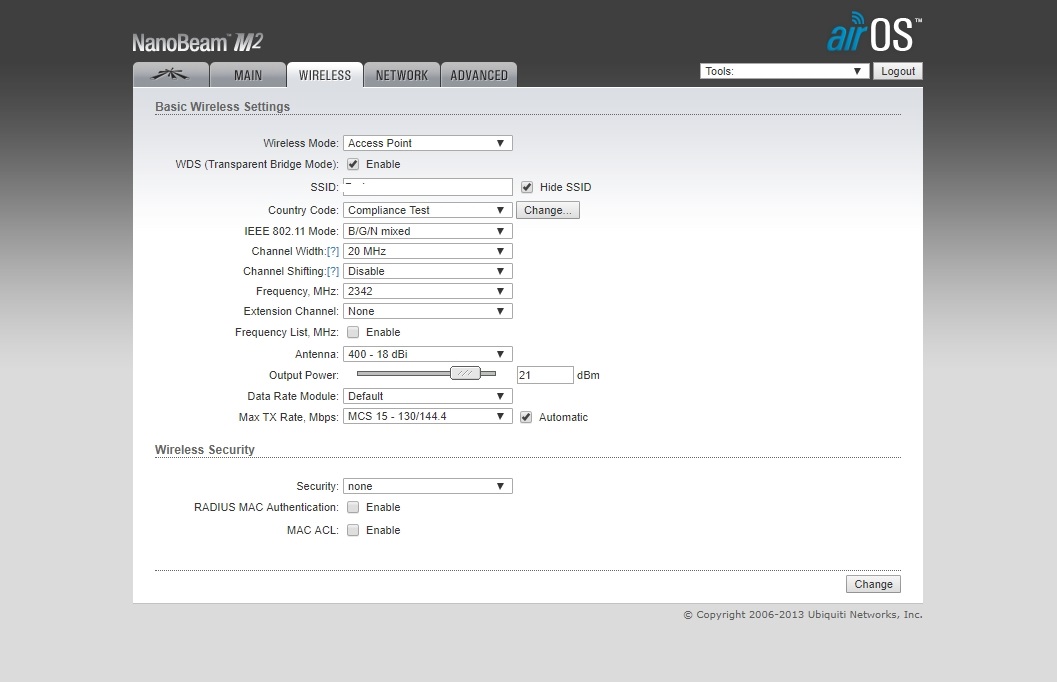Viewport: 1057px width, 682px height.
Task: Open the Ubiquiti logo tab
Action: coord(171,75)
